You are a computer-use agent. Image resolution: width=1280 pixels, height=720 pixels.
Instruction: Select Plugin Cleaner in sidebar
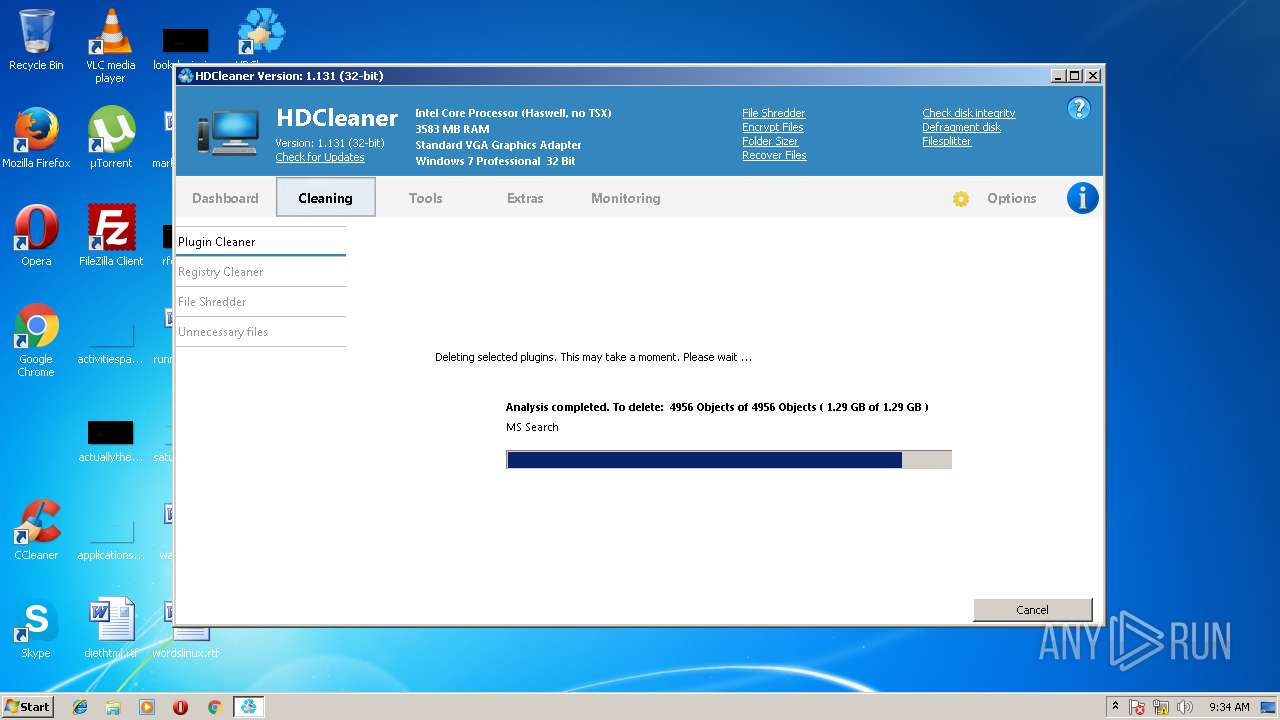click(261, 241)
